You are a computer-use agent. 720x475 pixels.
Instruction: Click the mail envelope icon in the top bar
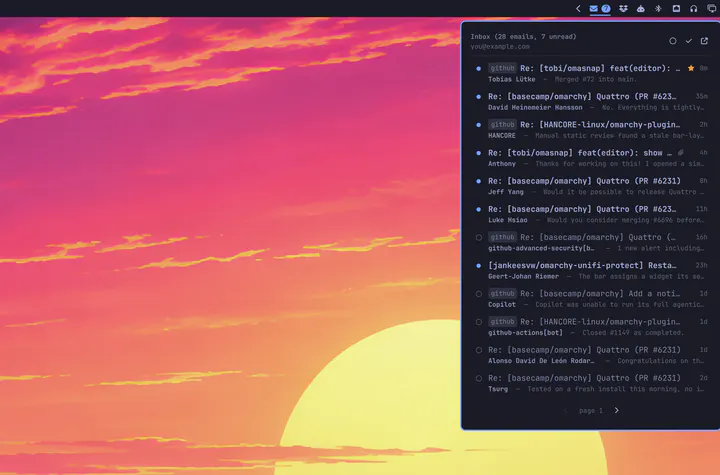point(594,8)
